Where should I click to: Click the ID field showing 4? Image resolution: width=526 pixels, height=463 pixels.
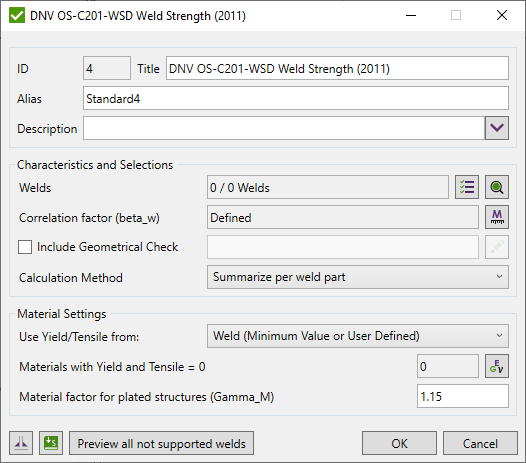tap(107, 68)
